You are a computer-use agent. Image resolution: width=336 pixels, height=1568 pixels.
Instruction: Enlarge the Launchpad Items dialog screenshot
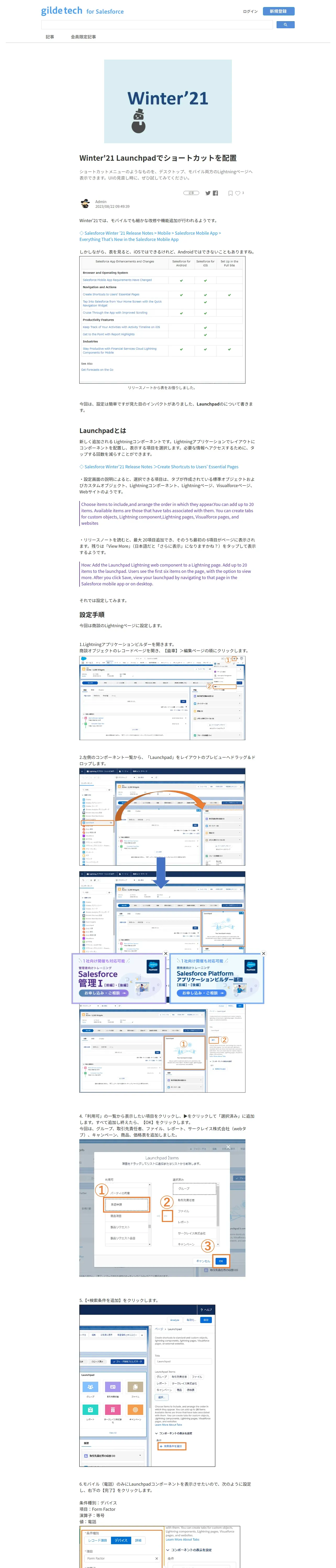pos(162,1208)
